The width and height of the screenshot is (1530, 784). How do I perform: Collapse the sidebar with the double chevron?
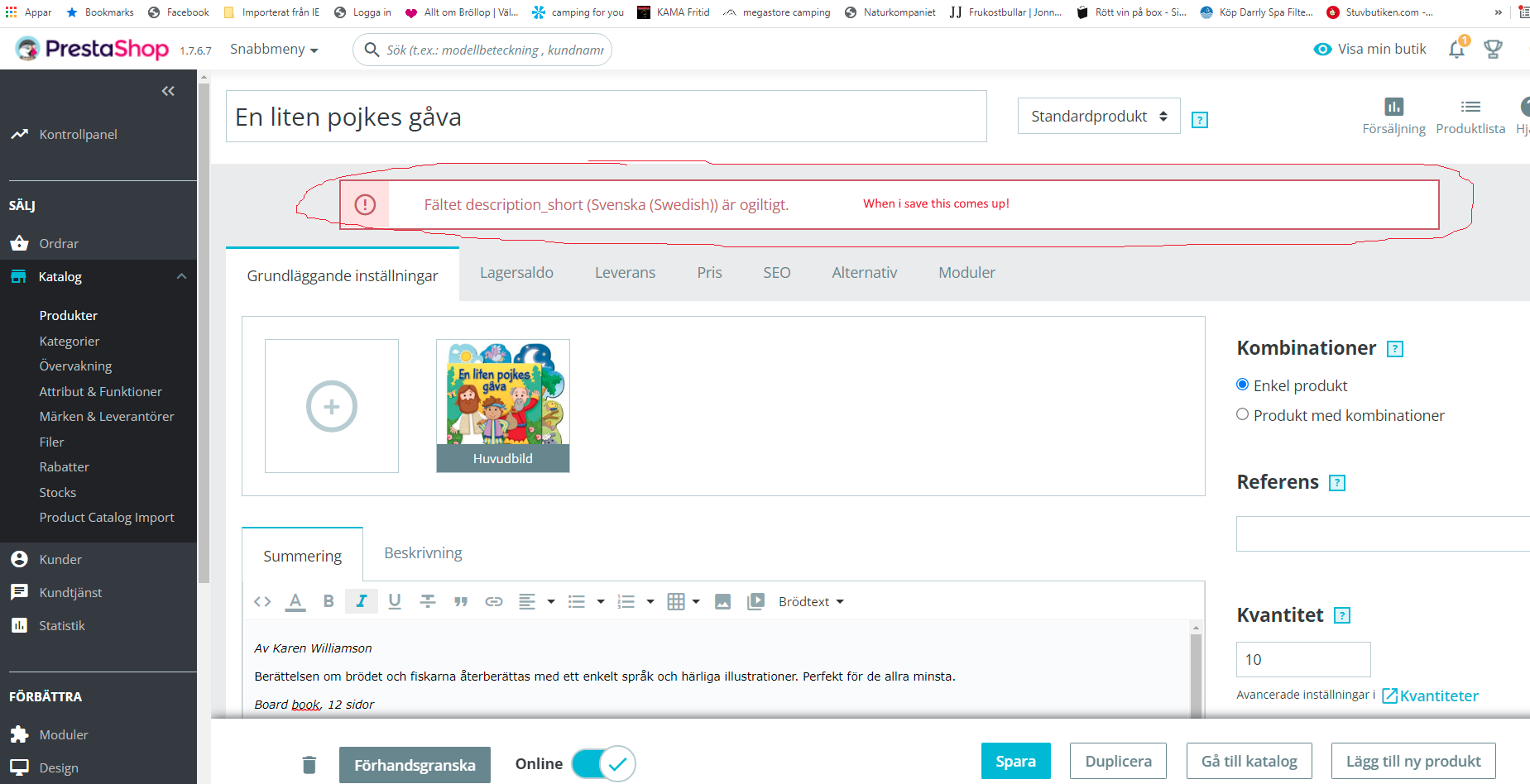click(168, 91)
